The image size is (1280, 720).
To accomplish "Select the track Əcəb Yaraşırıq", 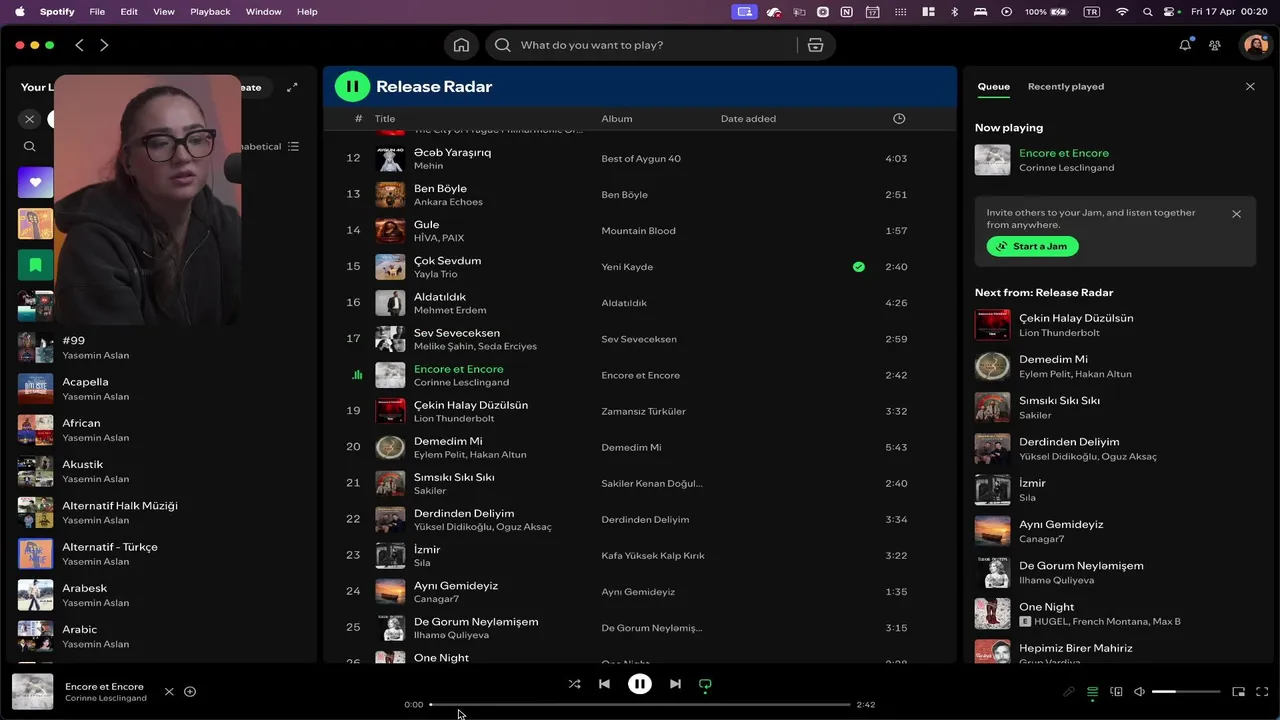I will pyautogui.click(x=640, y=158).
